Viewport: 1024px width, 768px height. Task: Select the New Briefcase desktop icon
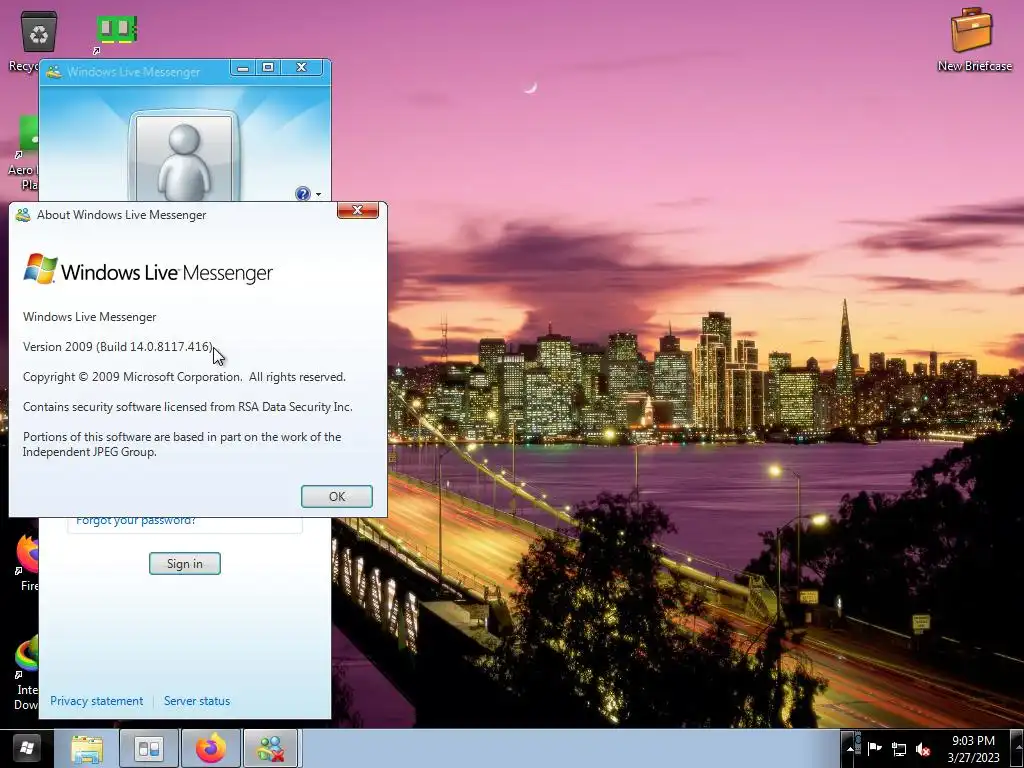(x=974, y=39)
